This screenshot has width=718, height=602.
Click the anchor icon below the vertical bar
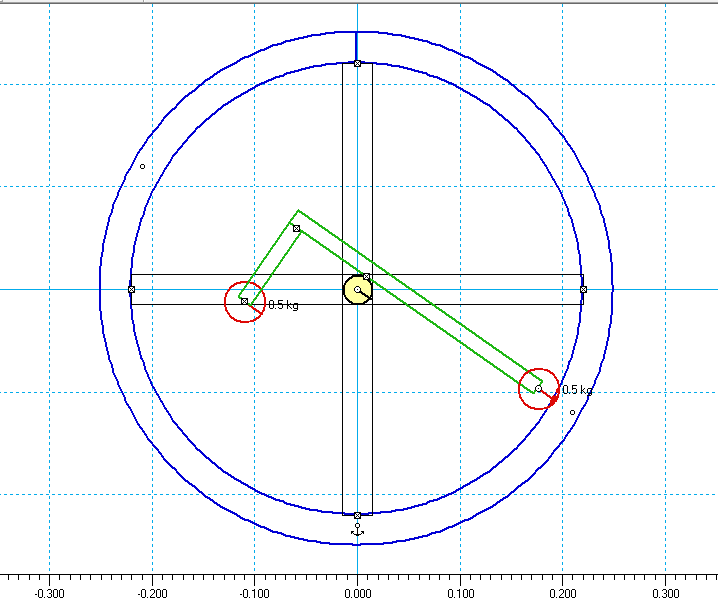(x=358, y=530)
